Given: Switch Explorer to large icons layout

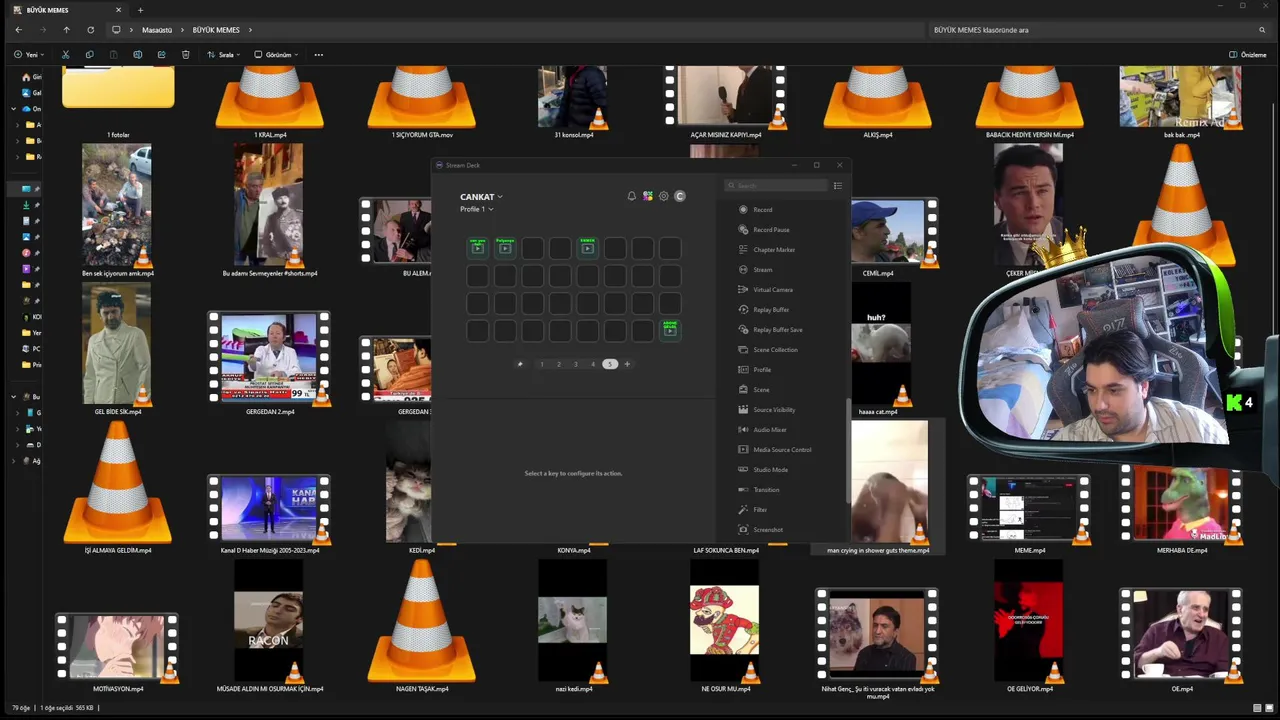Looking at the screenshot, I should (1269, 708).
